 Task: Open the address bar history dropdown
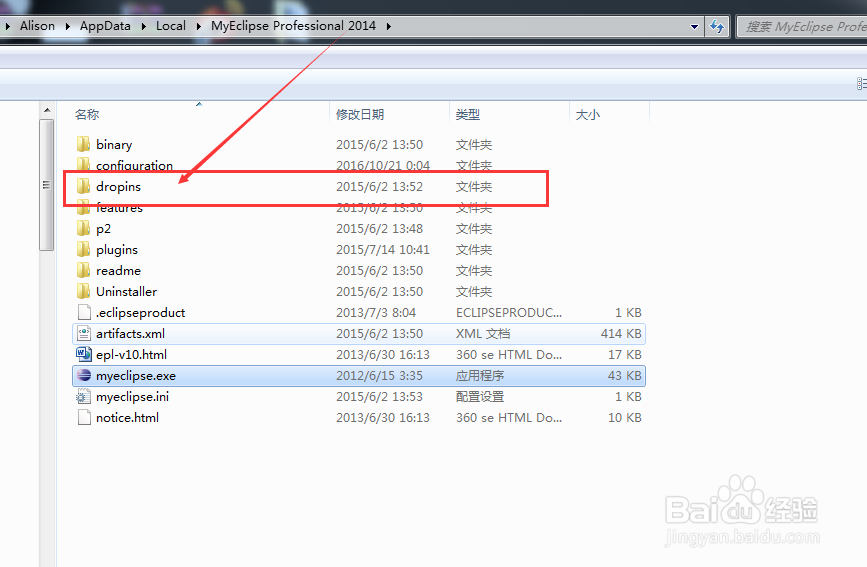click(694, 26)
